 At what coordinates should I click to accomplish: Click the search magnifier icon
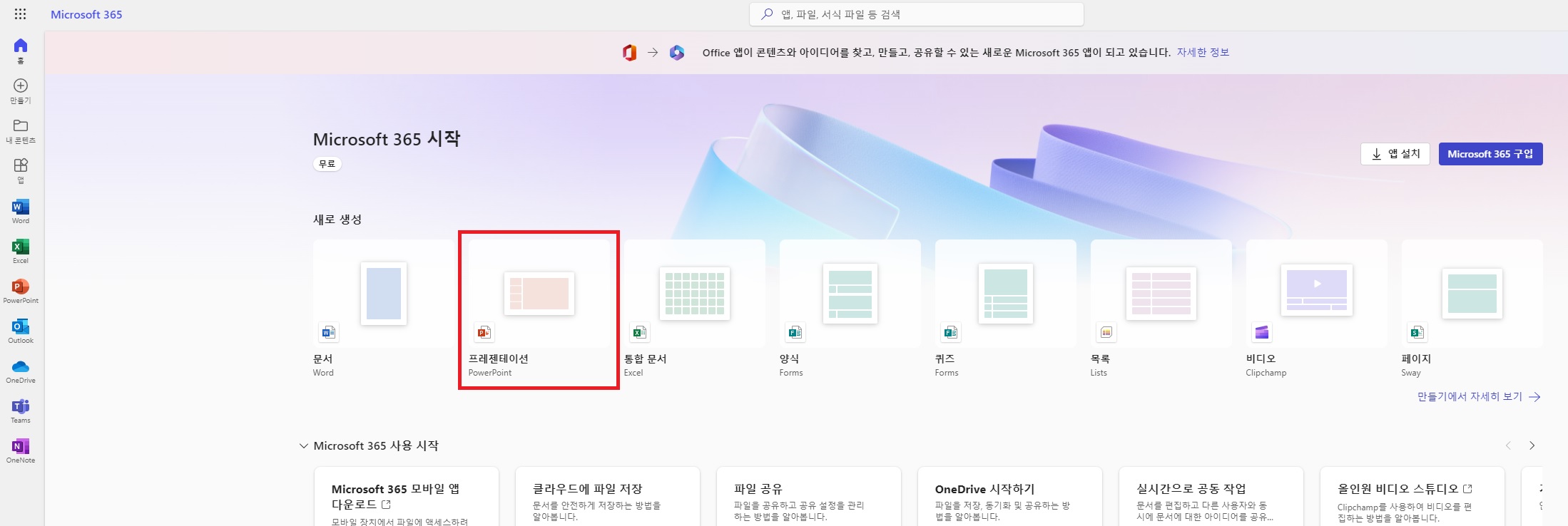(767, 14)
